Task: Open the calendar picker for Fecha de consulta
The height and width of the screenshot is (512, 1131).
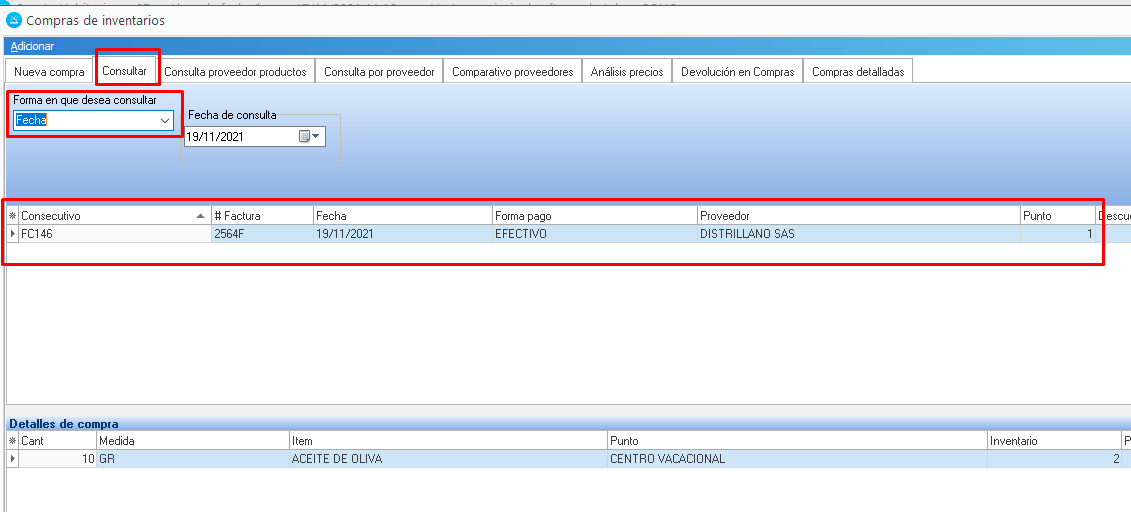Action: click(x=310, y=137)
